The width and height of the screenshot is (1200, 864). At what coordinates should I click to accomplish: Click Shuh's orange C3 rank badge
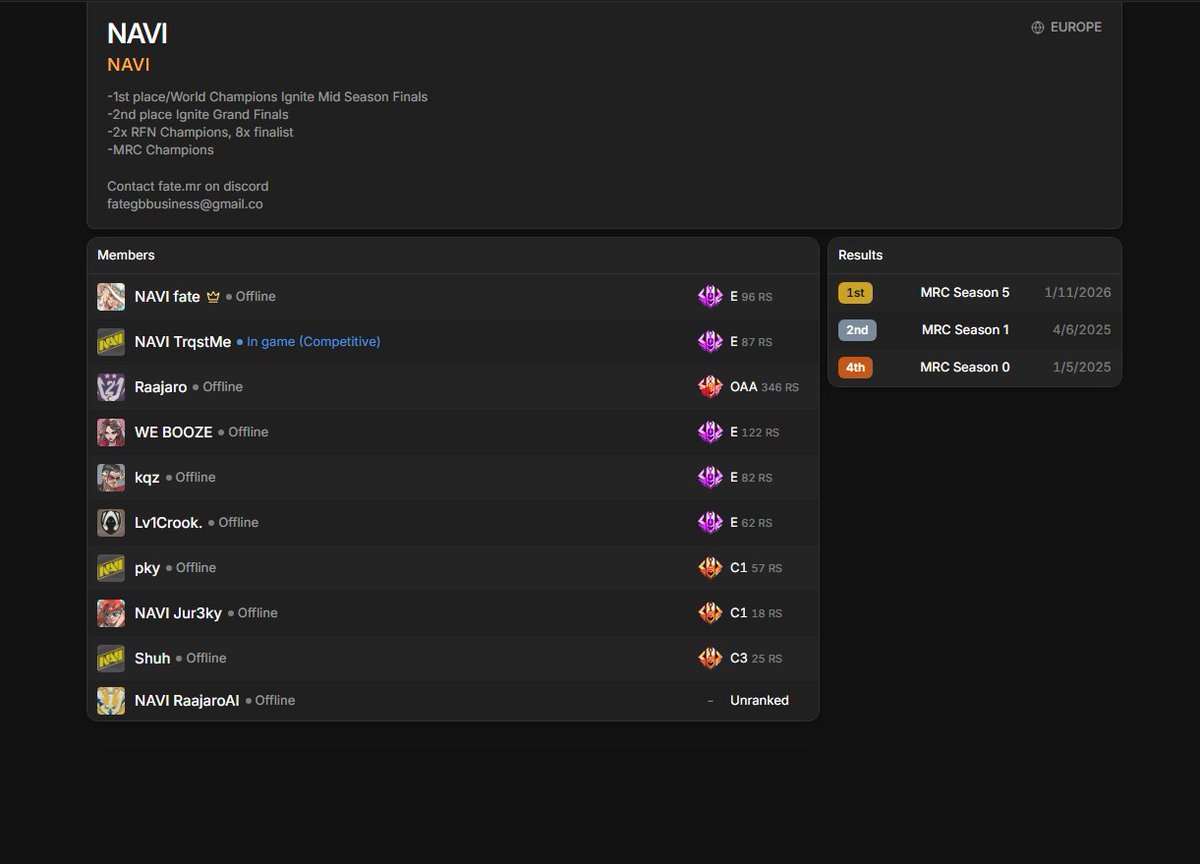pyautogui.click(x=710, y=658)
